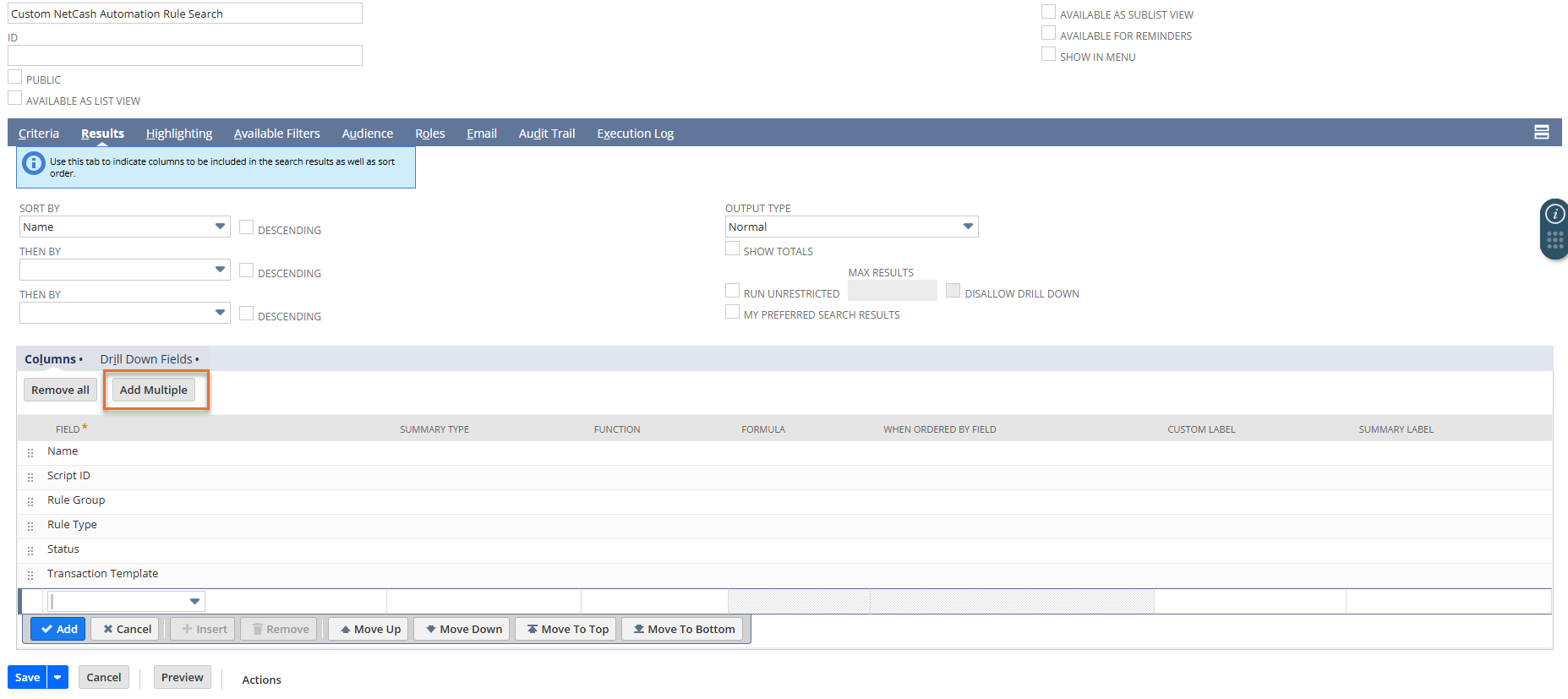Open the tab layout menu icon
The width and height of the screenshot is (1568, 699).
click(x=1541, y=132)
